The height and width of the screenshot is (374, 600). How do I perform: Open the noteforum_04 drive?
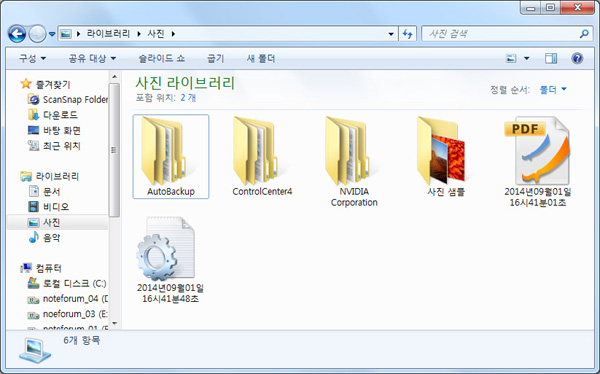(x=67, y=299)
